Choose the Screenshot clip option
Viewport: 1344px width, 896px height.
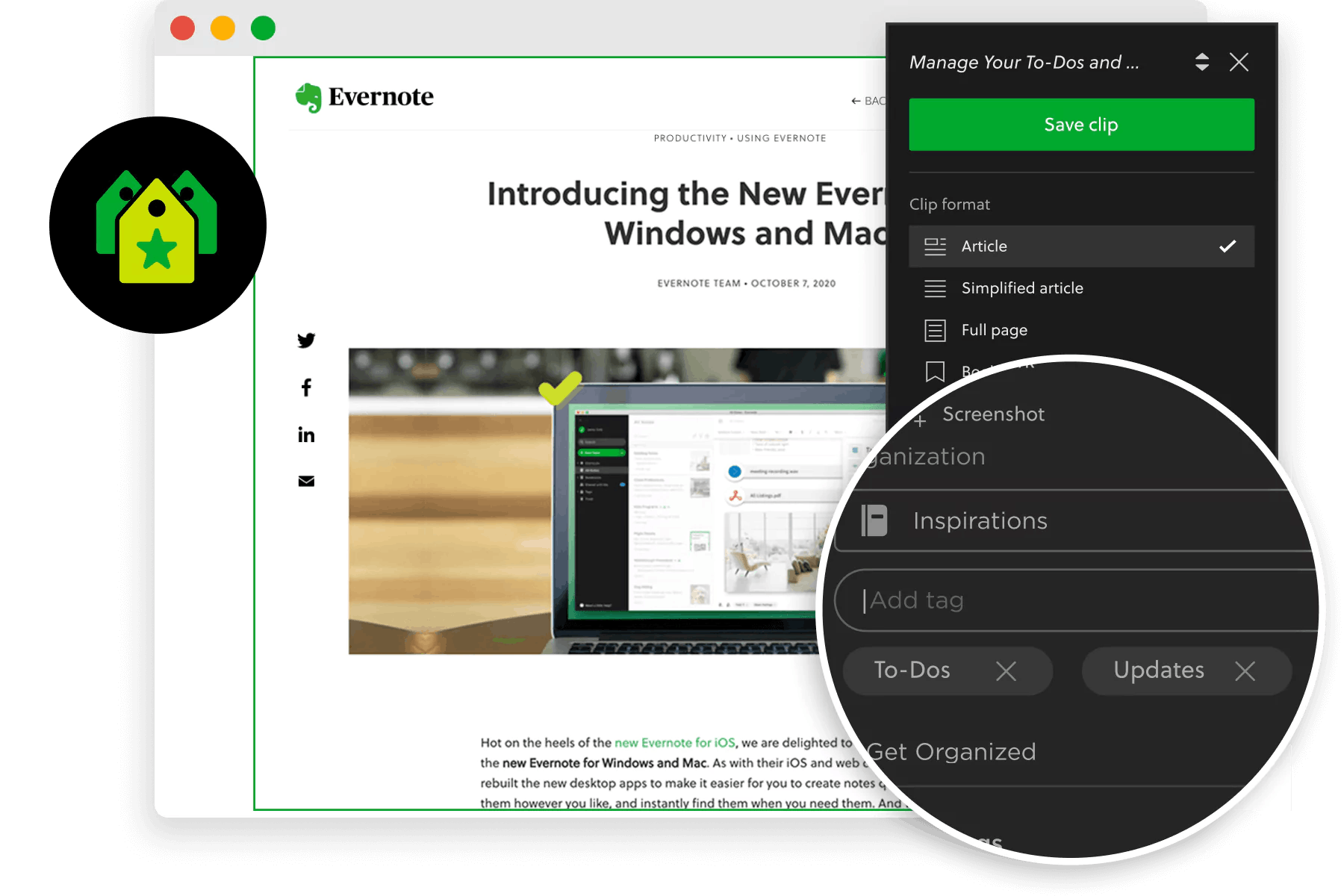tap(993, 414)
